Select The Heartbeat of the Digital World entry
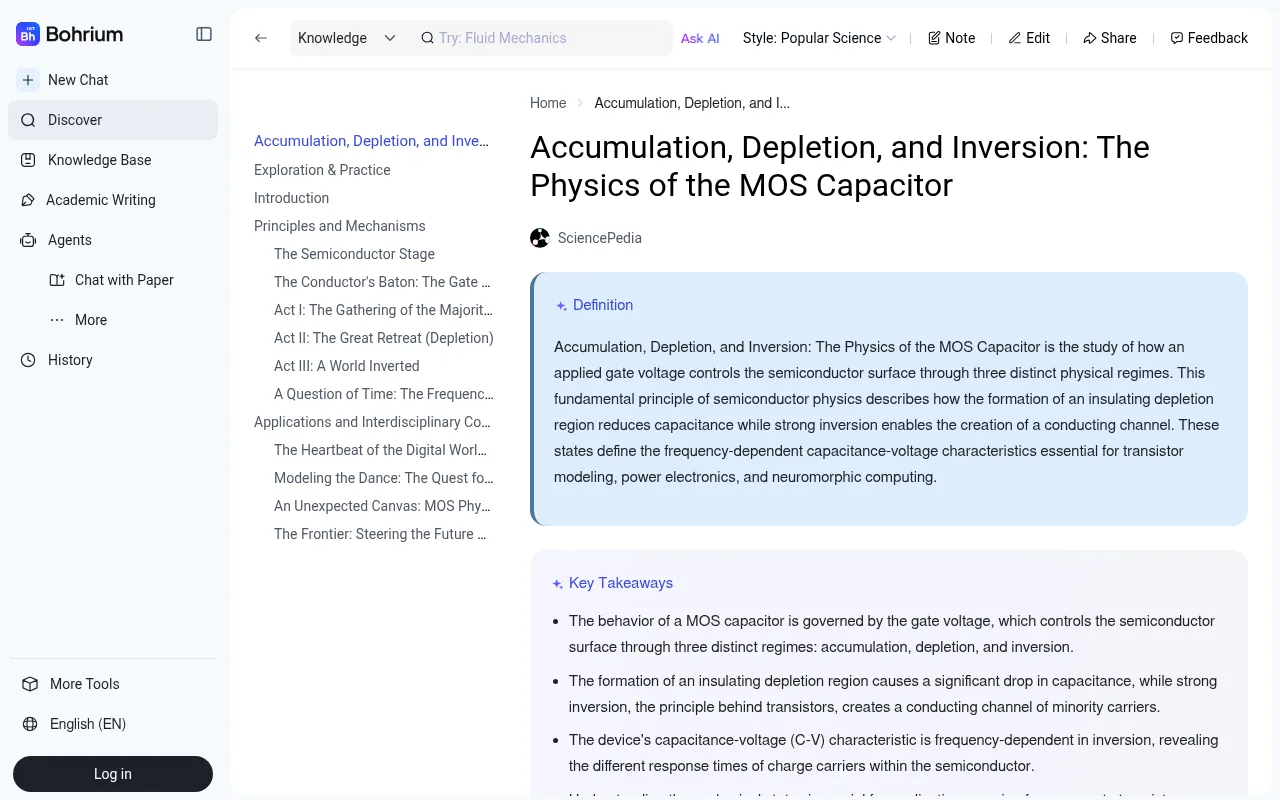Viewport: 1280px width, 800px height. click(381, 450)
